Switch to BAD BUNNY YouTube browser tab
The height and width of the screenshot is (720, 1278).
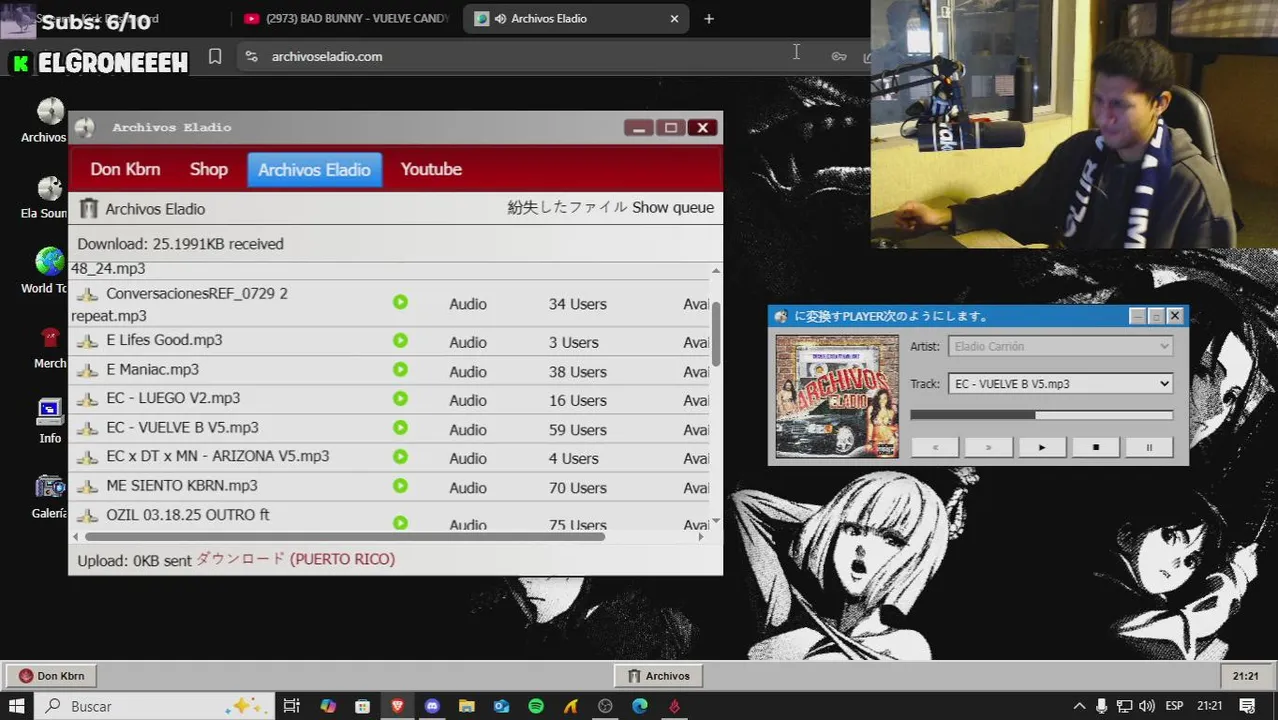(347, 18)
